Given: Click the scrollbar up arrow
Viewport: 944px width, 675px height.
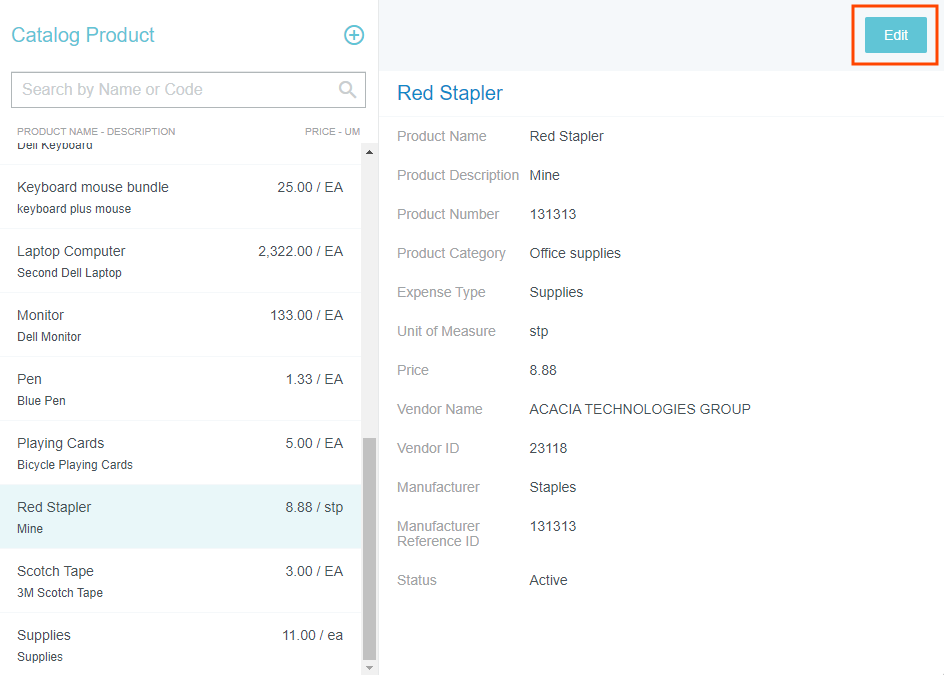Looking at the screenshot, I should [369, 152].
